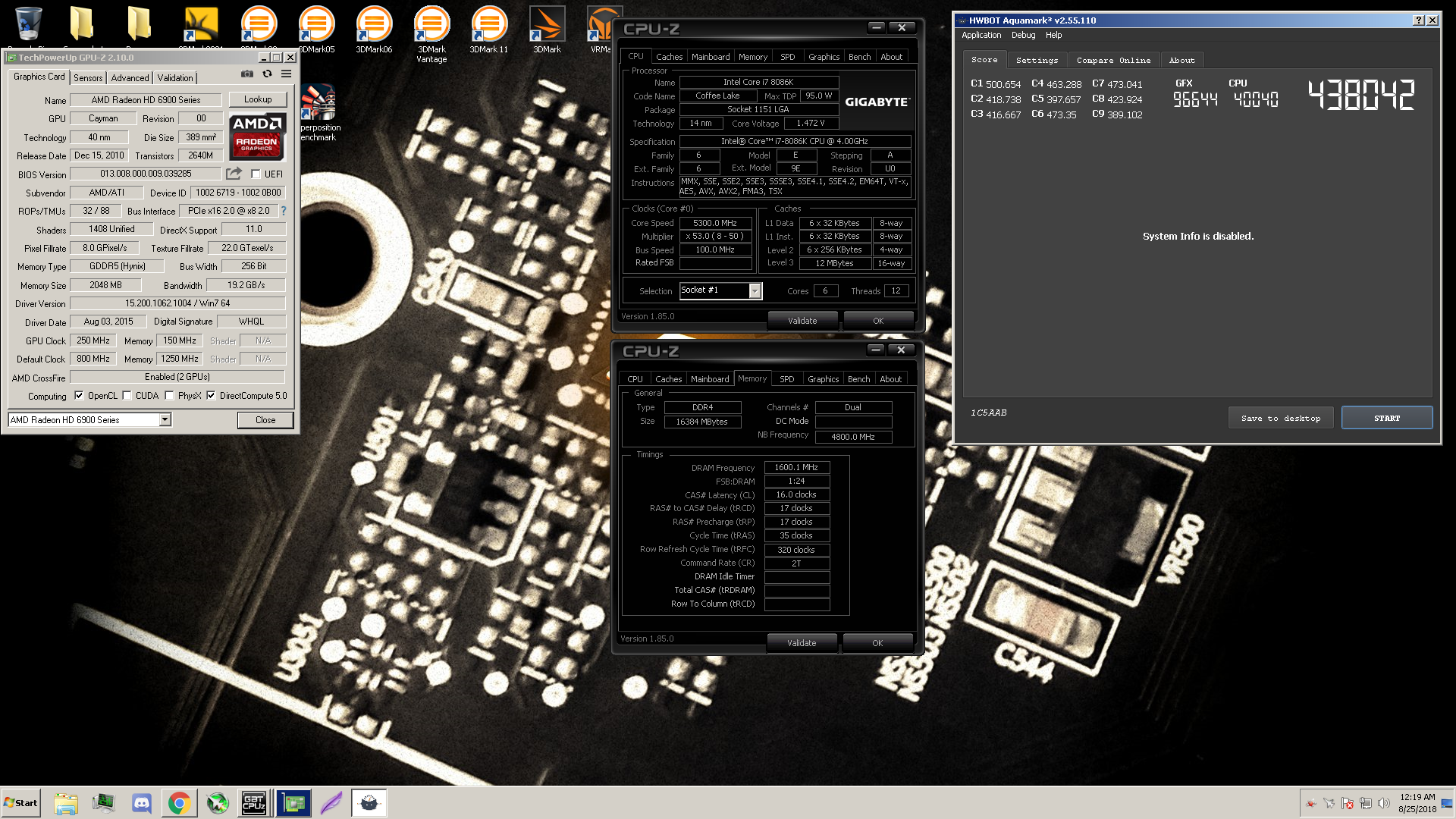Open the Mainboard tab in upper CPU-Z
Viewport: 1456px width, 819px height.
[x=711, y=57]
